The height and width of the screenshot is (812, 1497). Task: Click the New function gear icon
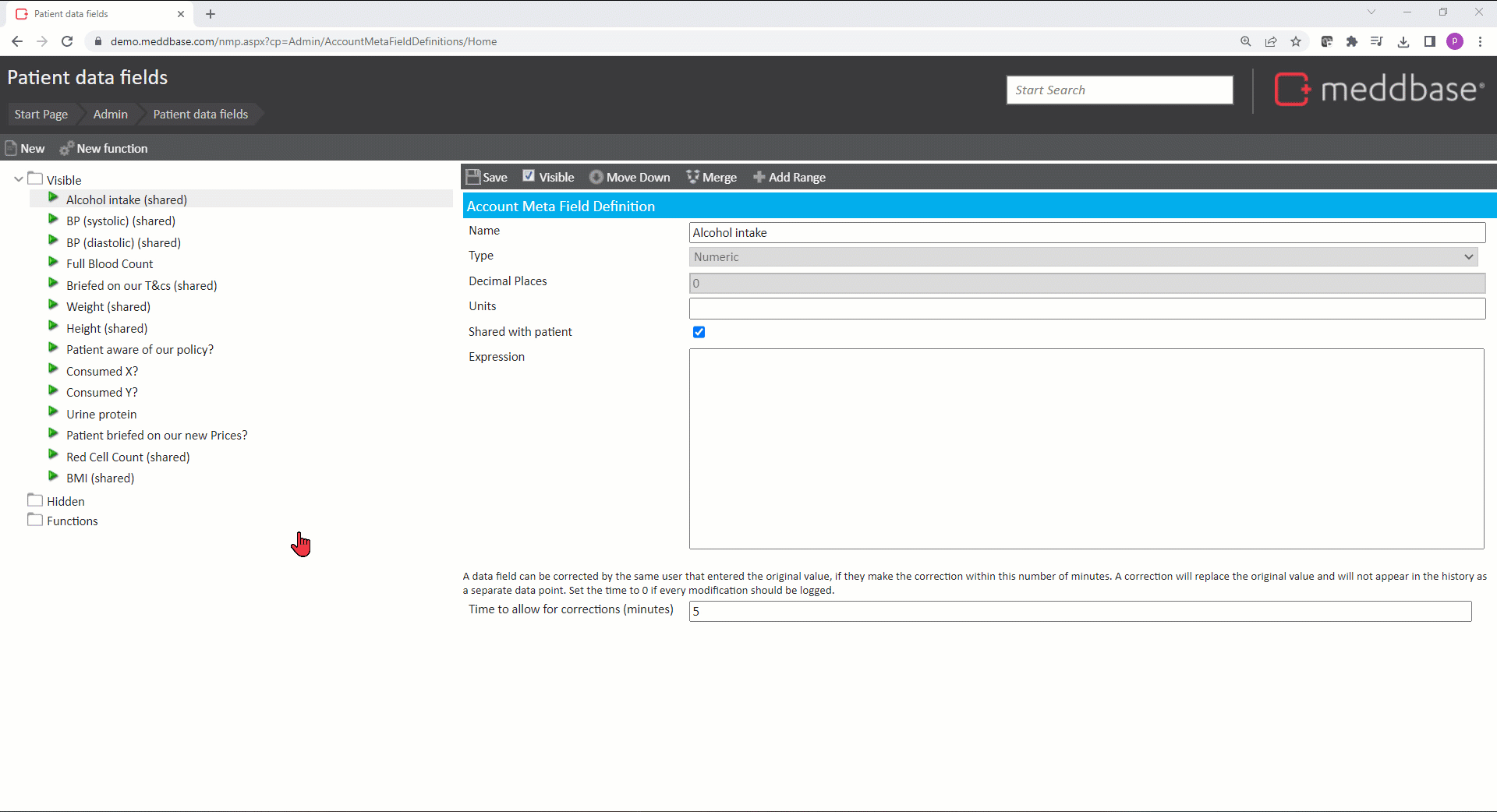coord(66,148)
